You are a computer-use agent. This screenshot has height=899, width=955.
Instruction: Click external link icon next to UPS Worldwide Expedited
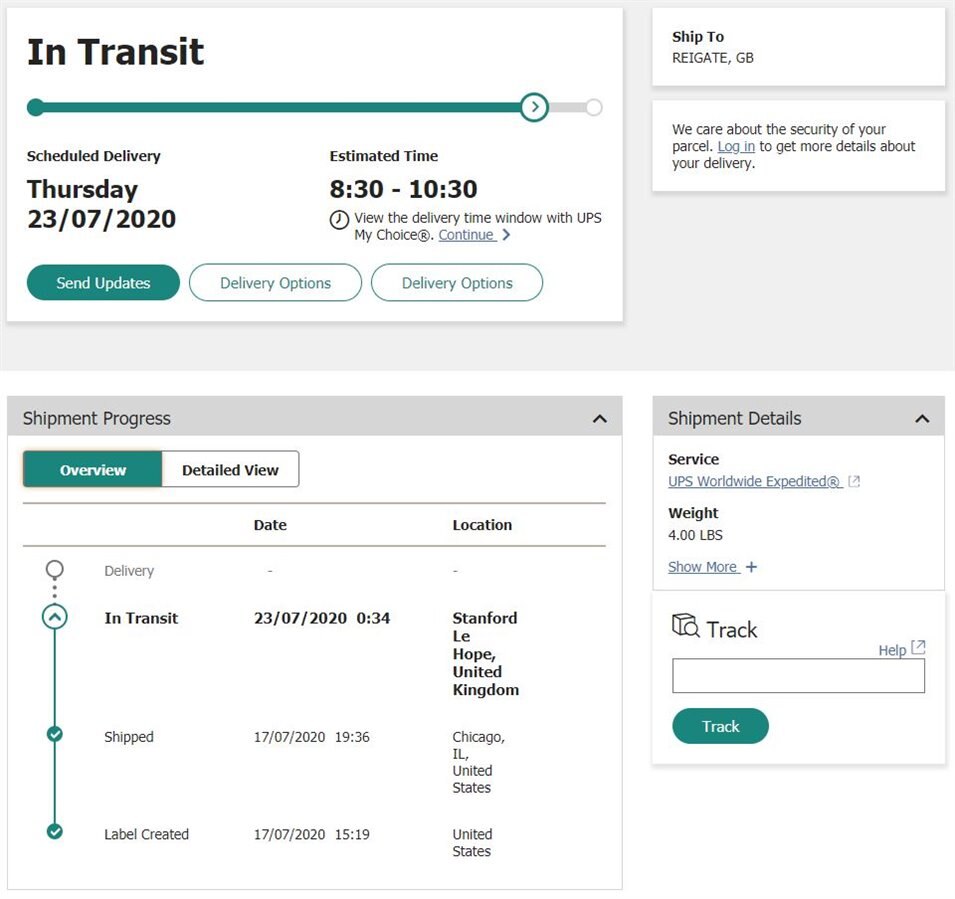tap(854, 482)
